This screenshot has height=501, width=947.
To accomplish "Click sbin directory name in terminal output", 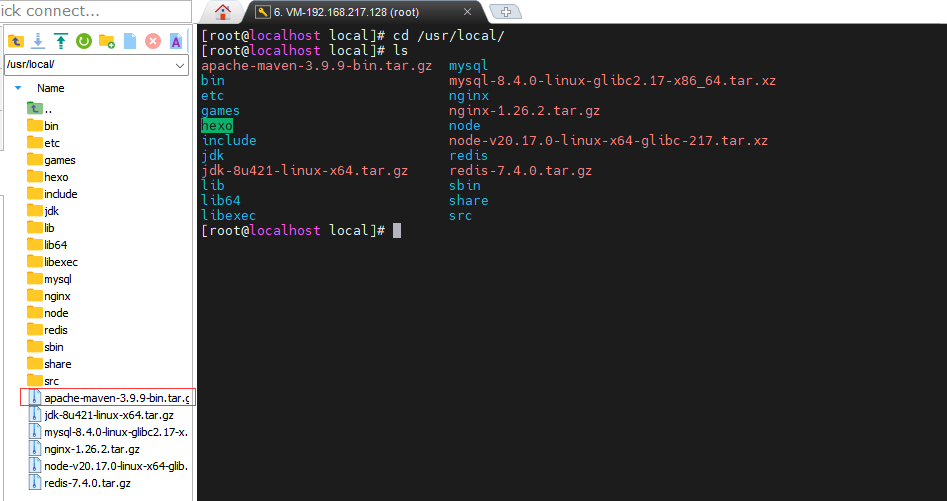I will click(464, 185).
